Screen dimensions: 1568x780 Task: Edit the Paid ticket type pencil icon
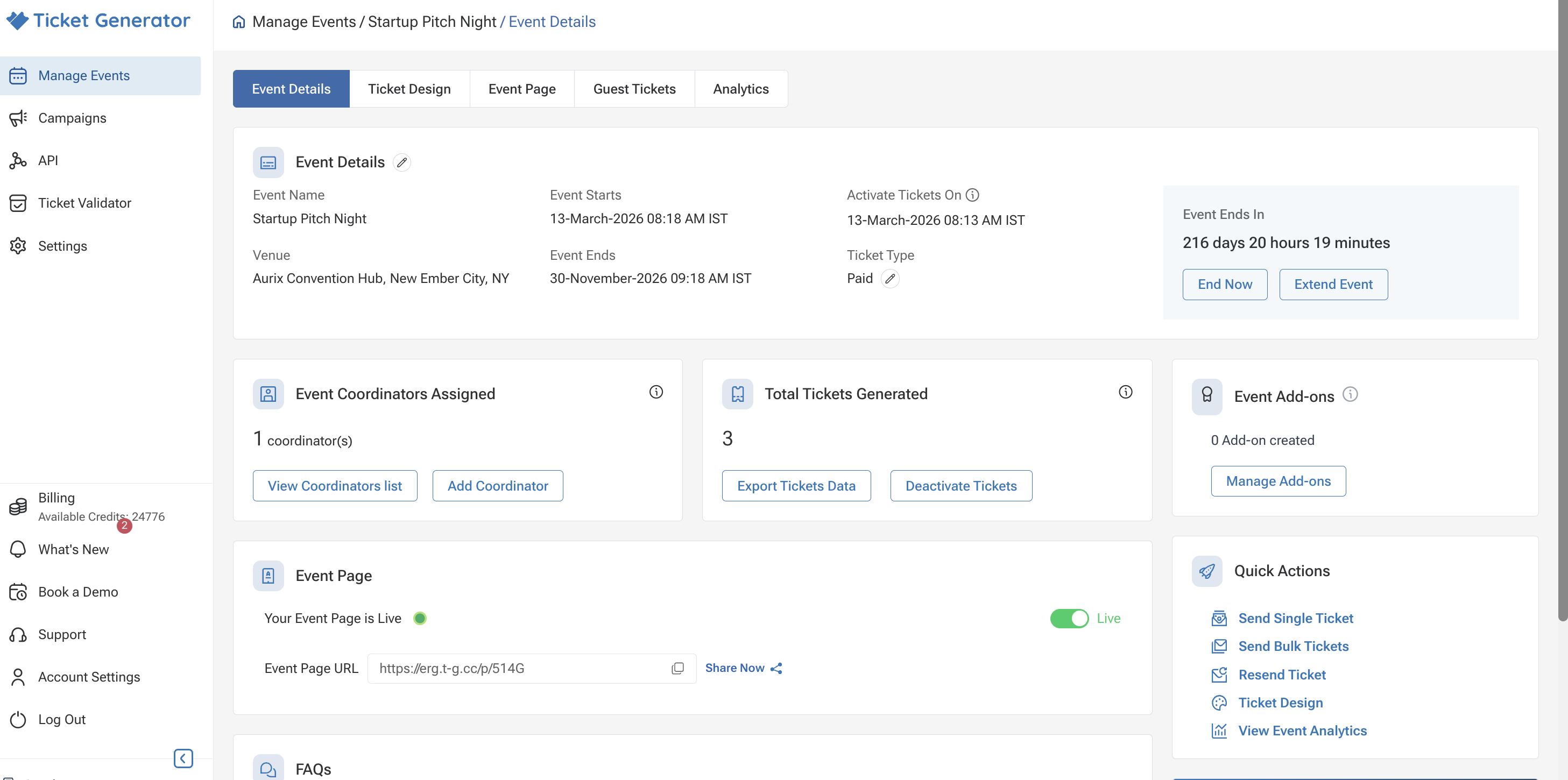890,279
